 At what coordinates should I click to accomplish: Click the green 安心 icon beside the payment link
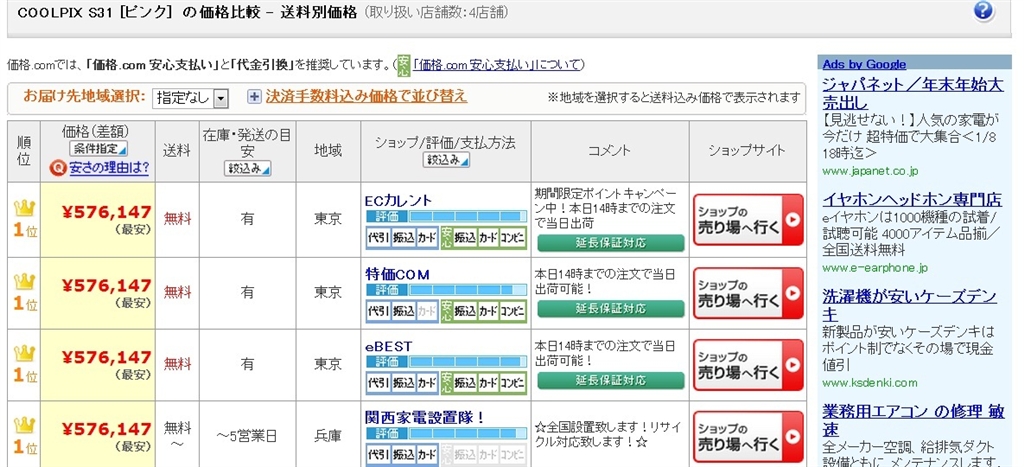coord(403,65)
